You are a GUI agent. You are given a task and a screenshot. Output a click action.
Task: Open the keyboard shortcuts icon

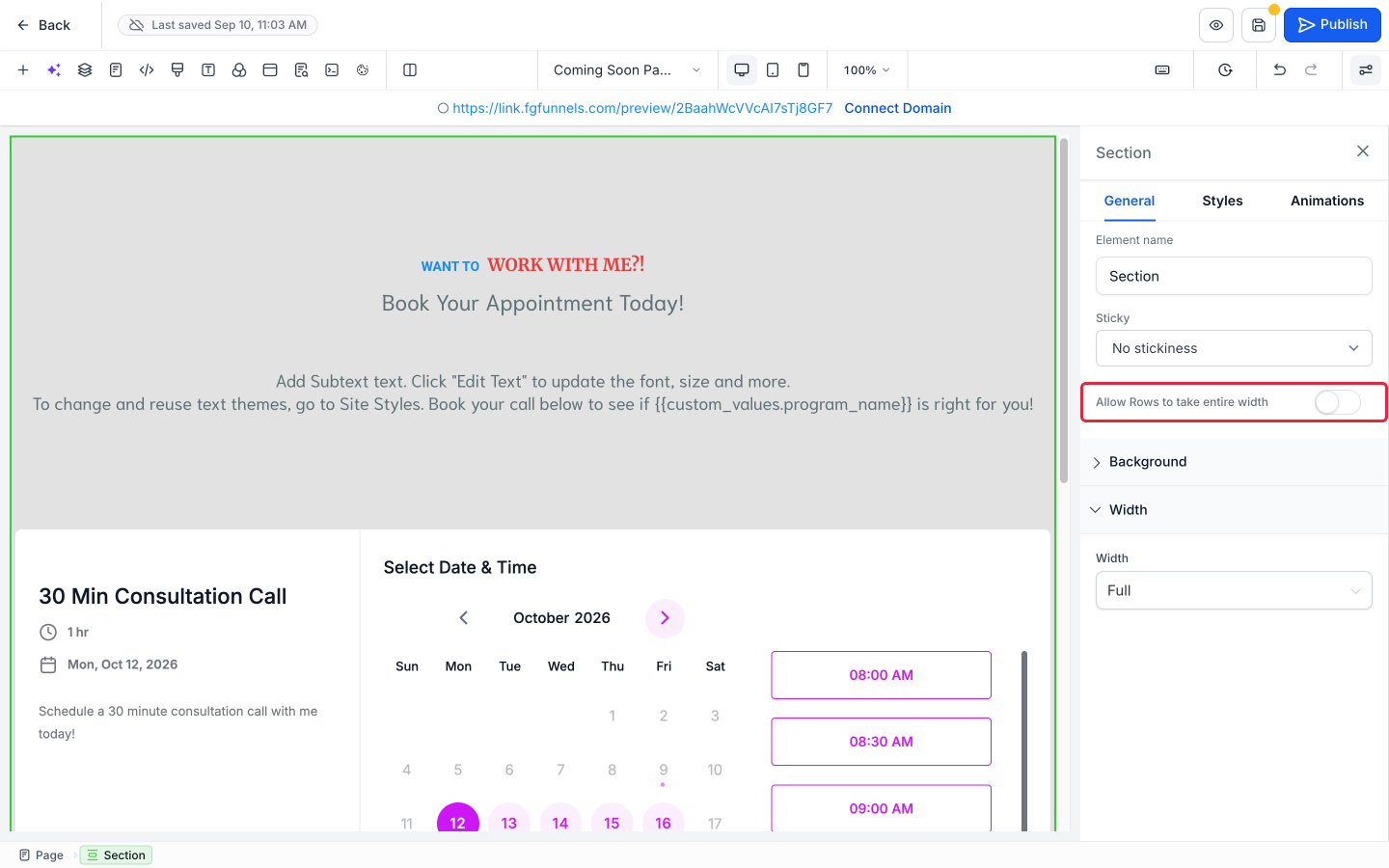coord(1162,69)
